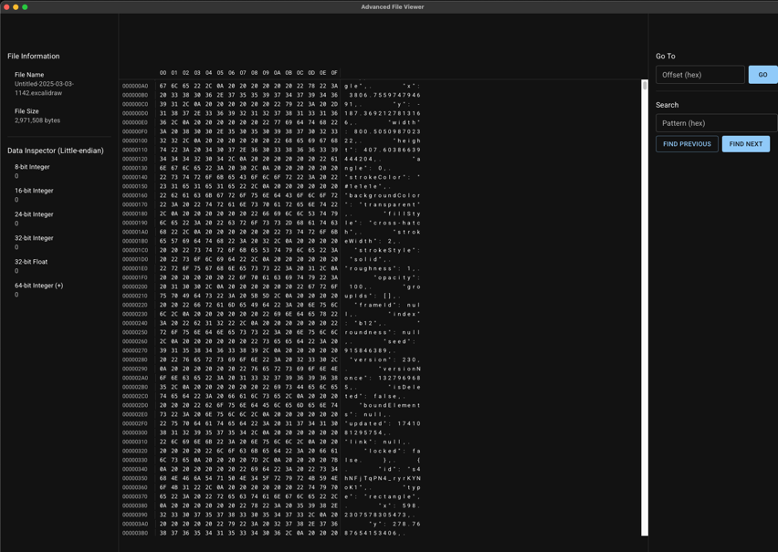Click the 8-bit Integer label

tap(32, 167)
